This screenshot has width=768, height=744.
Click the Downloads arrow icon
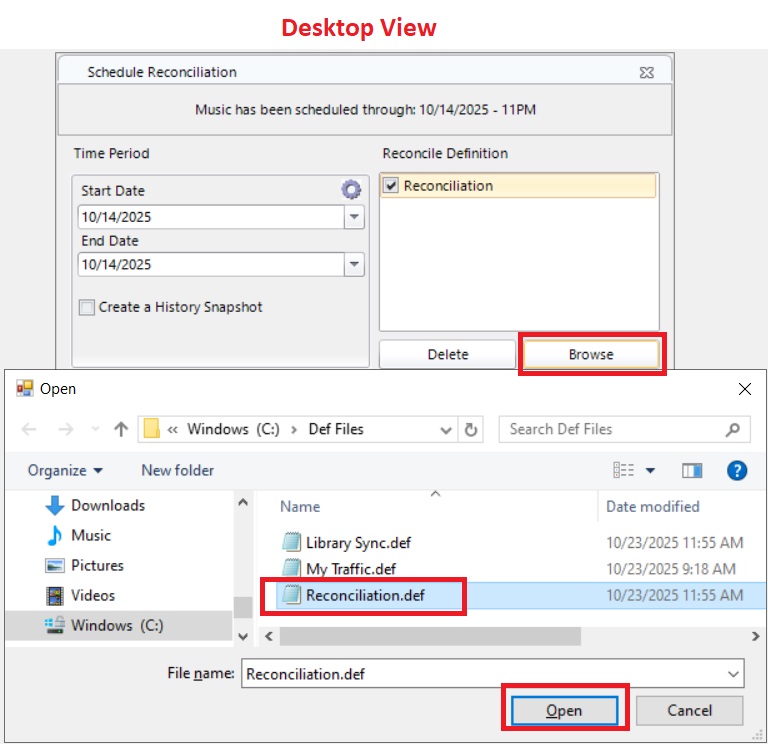pyautogui.click(x=54, y=505)
